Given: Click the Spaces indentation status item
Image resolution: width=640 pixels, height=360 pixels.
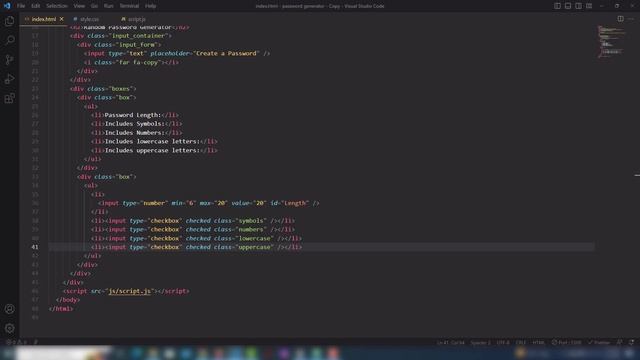Looking at the screenshot, I should click(480, 342).
